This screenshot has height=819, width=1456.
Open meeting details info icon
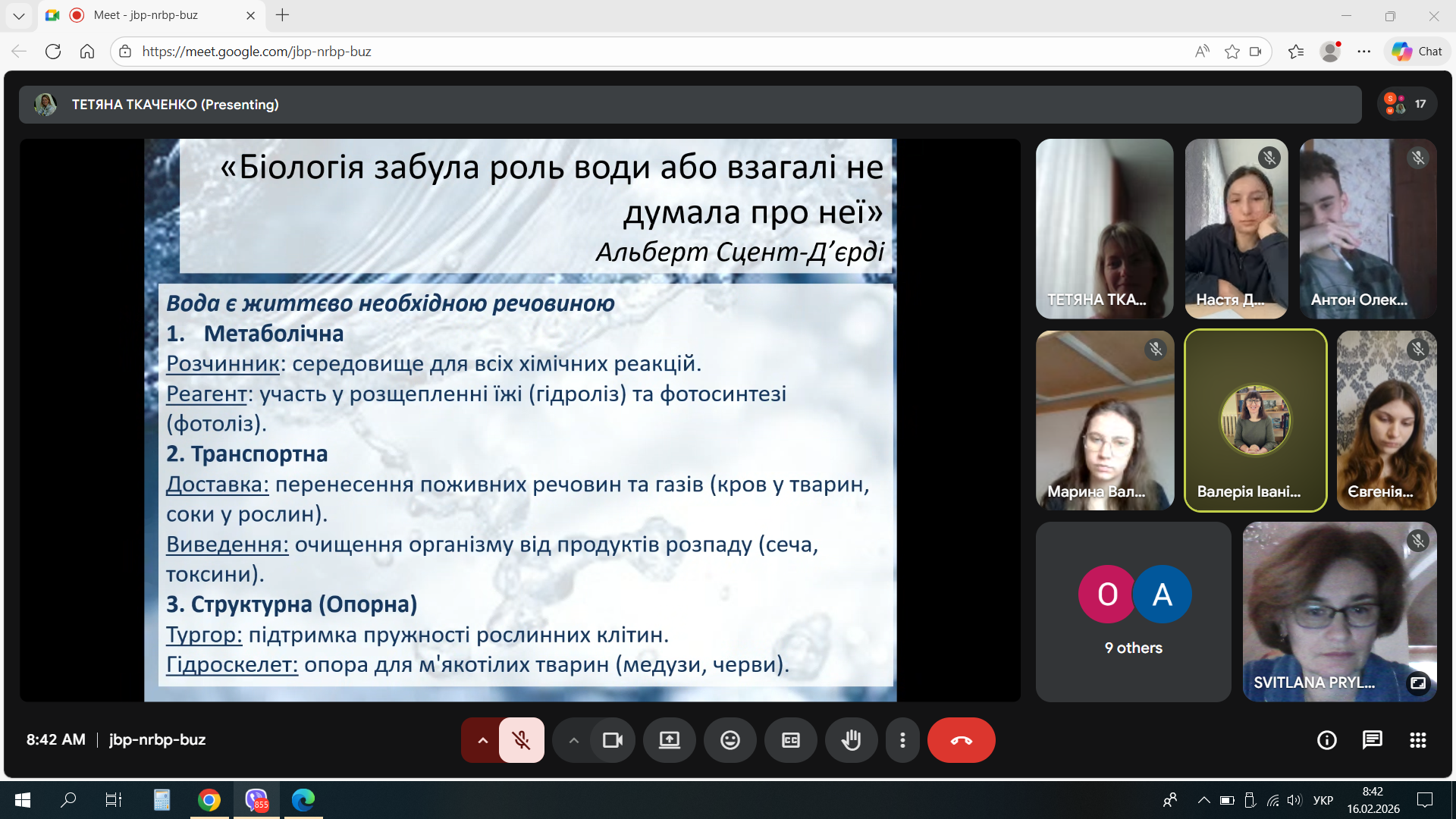click(1326, 740)
